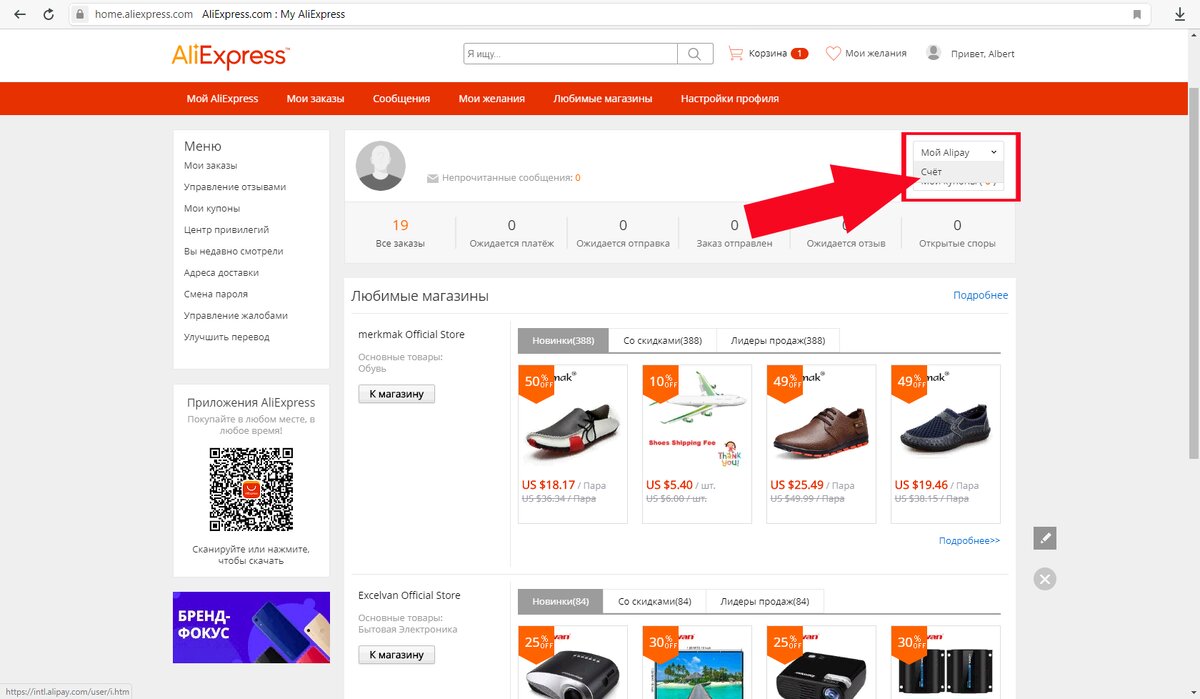Open Мои купоны in sidebar
Image resolution: width=1200 pixels, height=699 pixels.
pos(212,208)
